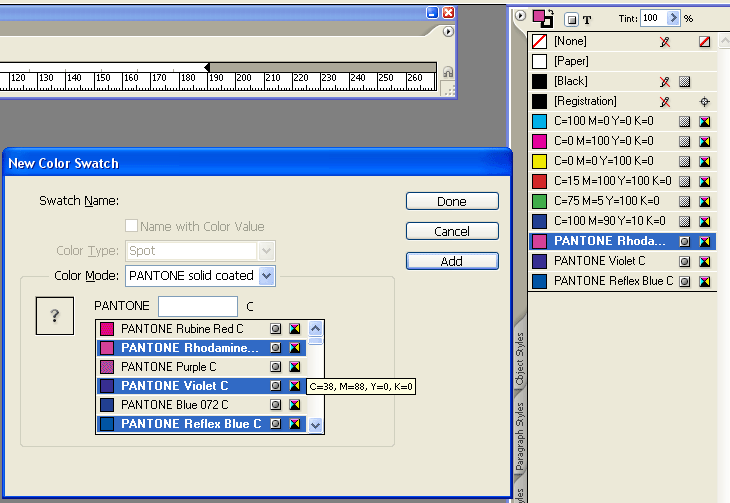
Task: Select the formatting affects container icon
Action: point(572,20)
